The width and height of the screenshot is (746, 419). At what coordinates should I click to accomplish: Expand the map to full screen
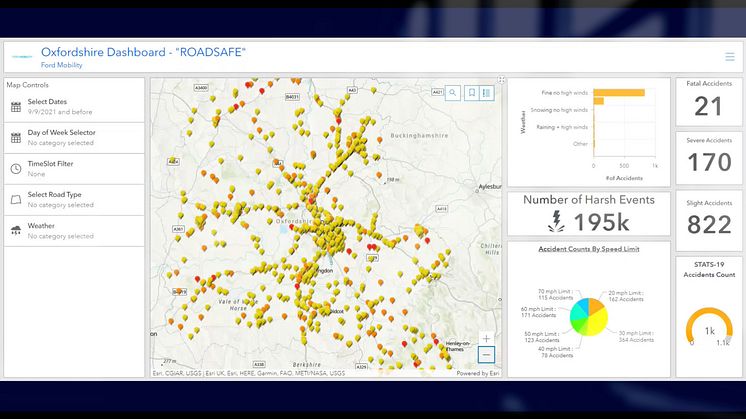[501, 79]
